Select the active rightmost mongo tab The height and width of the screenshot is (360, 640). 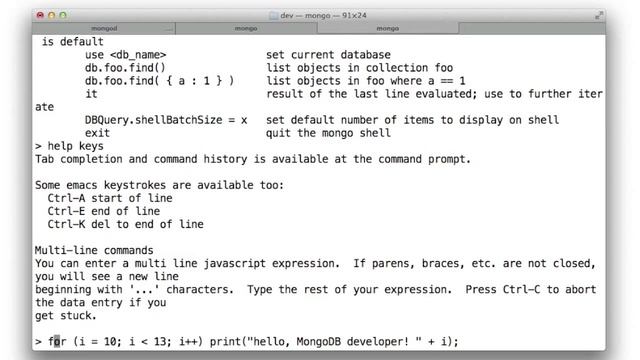[x=388, y=28]
